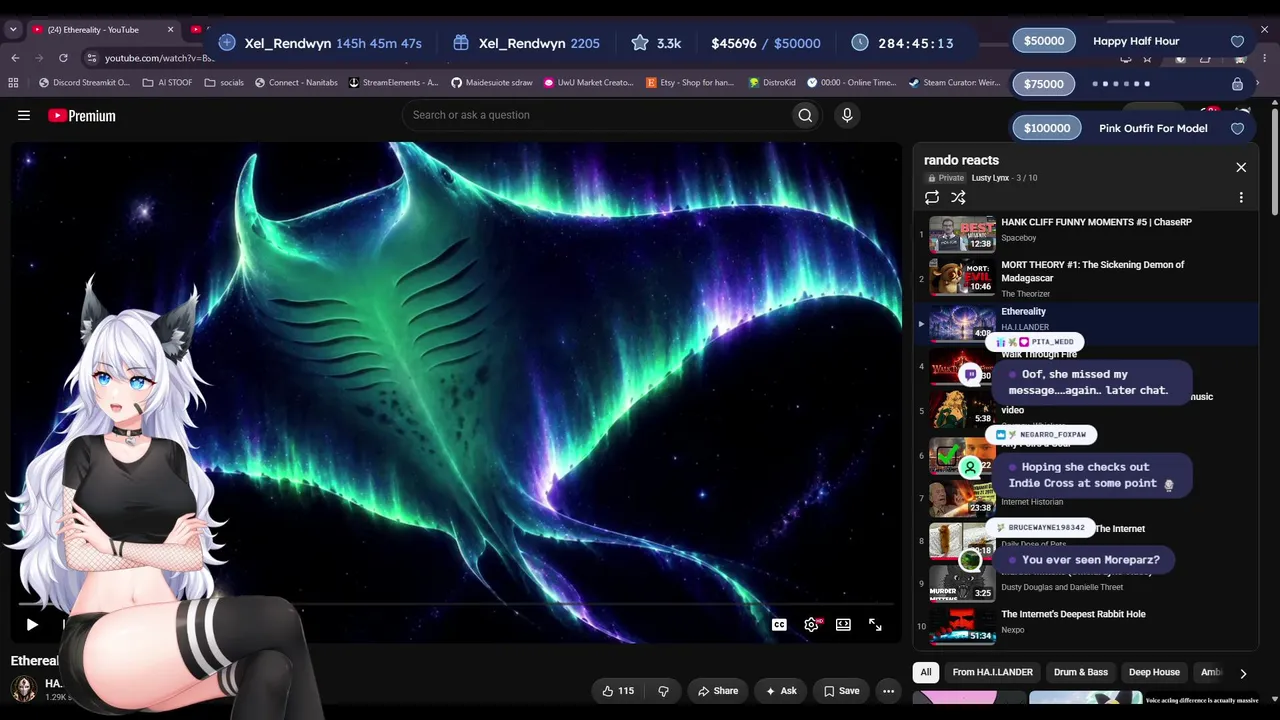The height and width of the screenshot is (720, 1280).
Task: Select the All filter chip
Action: [926, 672]
